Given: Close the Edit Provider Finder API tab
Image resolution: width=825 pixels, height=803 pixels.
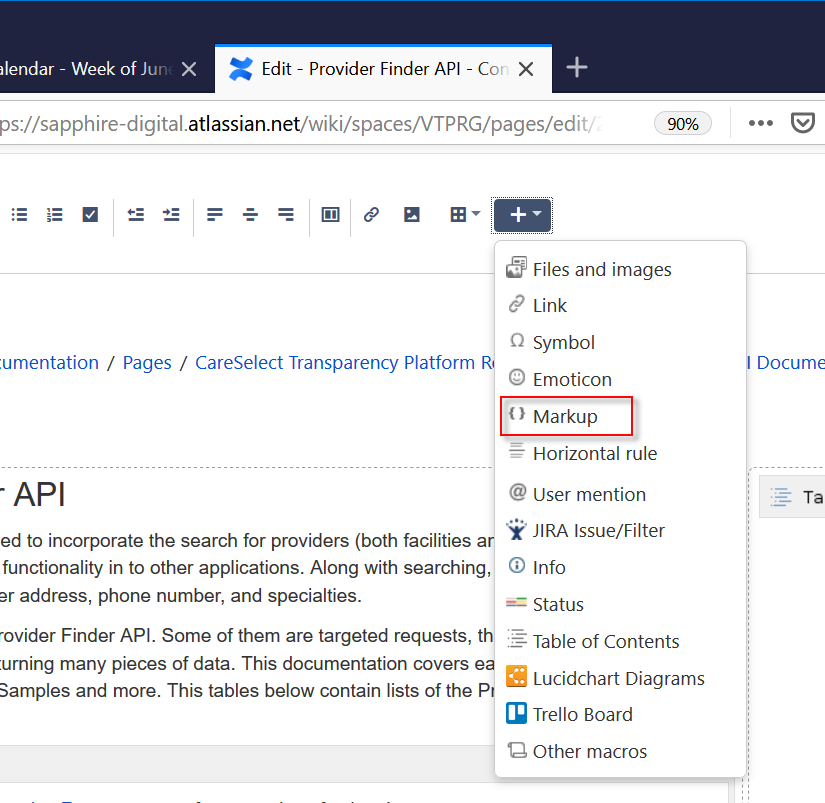Looking at the screenshot, I should pyautogui.click(x=526, y=69).
